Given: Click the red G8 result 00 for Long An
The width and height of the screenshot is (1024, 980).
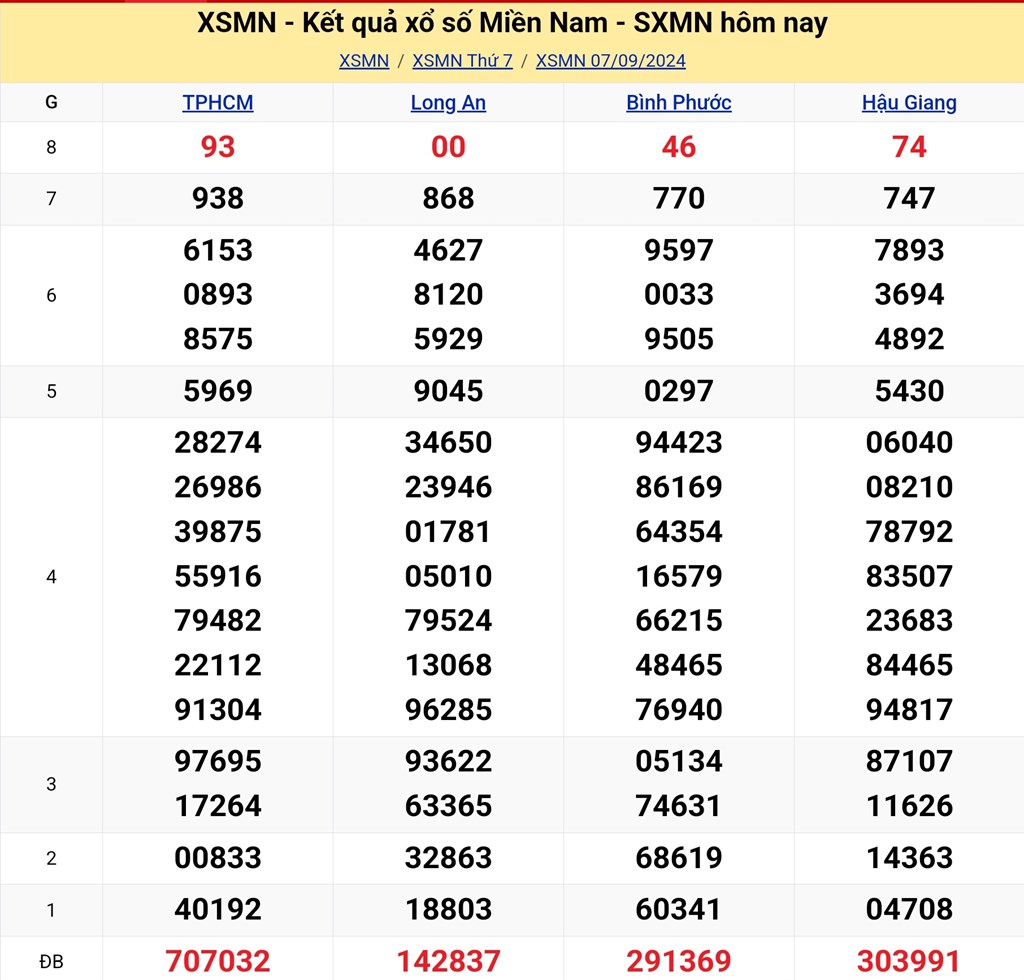Looking at the screenshot, I should coord(448,147).
